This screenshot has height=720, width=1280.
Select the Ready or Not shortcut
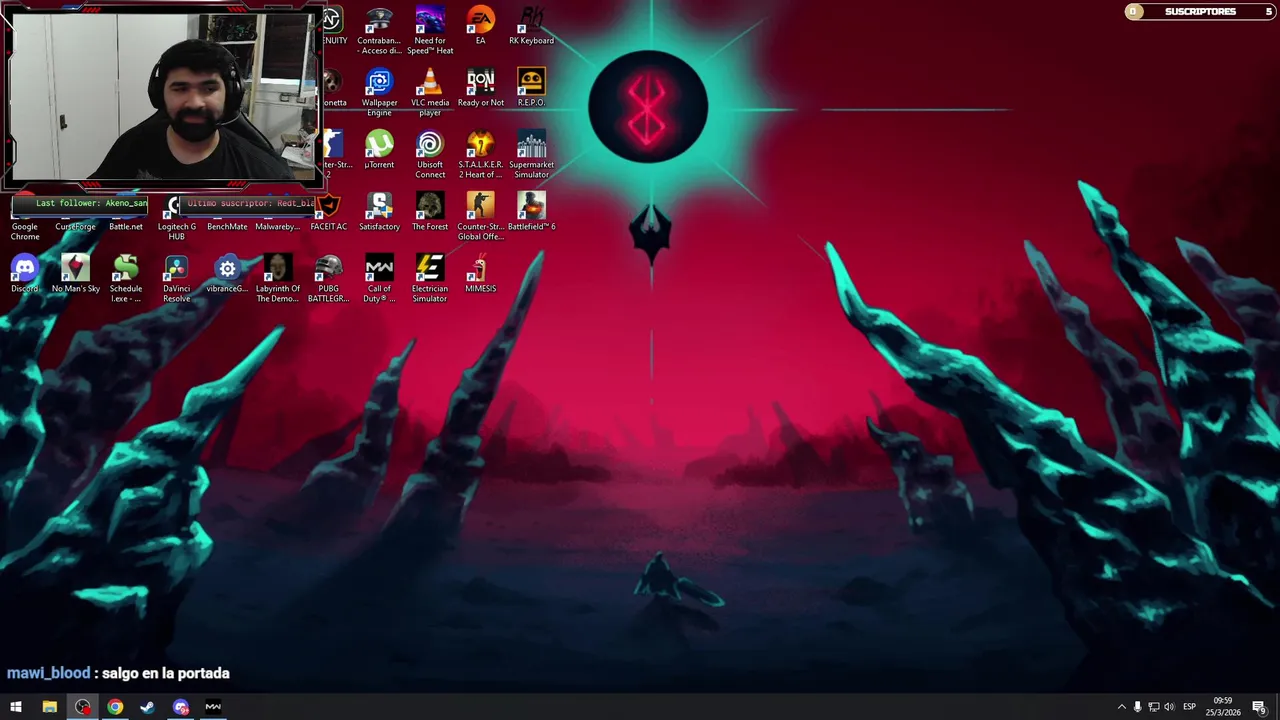(480, 88)
